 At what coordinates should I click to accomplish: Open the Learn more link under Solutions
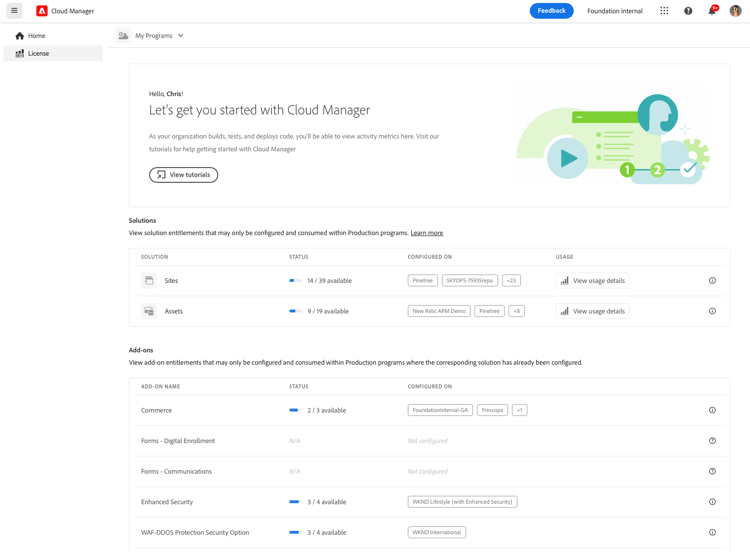pyautogui.click(x=427, y=233)
